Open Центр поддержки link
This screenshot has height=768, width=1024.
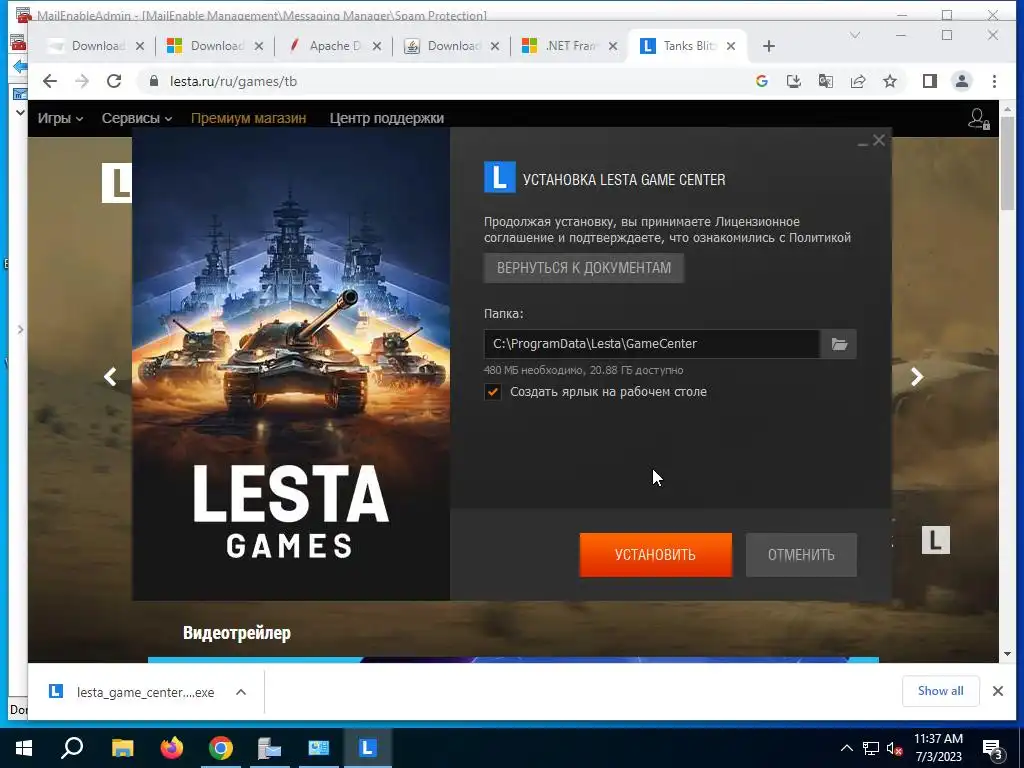(x=387, y=118)
